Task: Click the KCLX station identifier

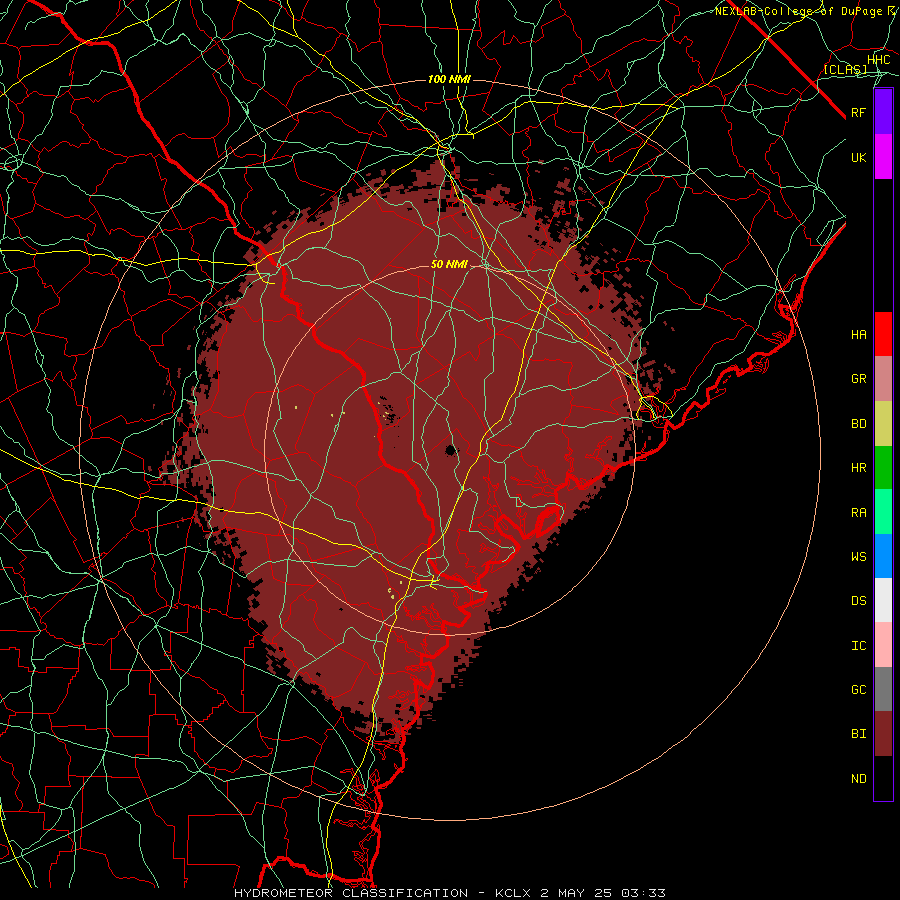Action: (514, 893)
